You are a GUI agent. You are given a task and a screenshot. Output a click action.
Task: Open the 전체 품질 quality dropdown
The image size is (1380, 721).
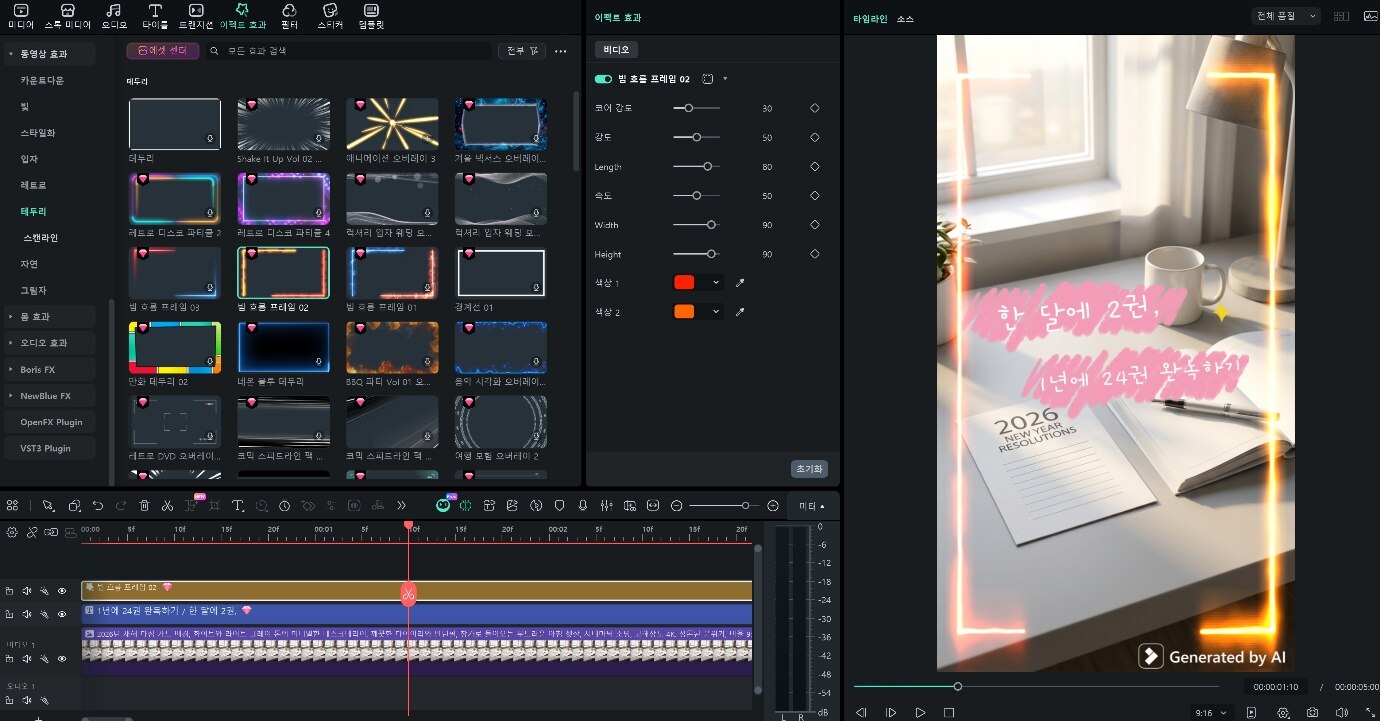[1286, 16]
